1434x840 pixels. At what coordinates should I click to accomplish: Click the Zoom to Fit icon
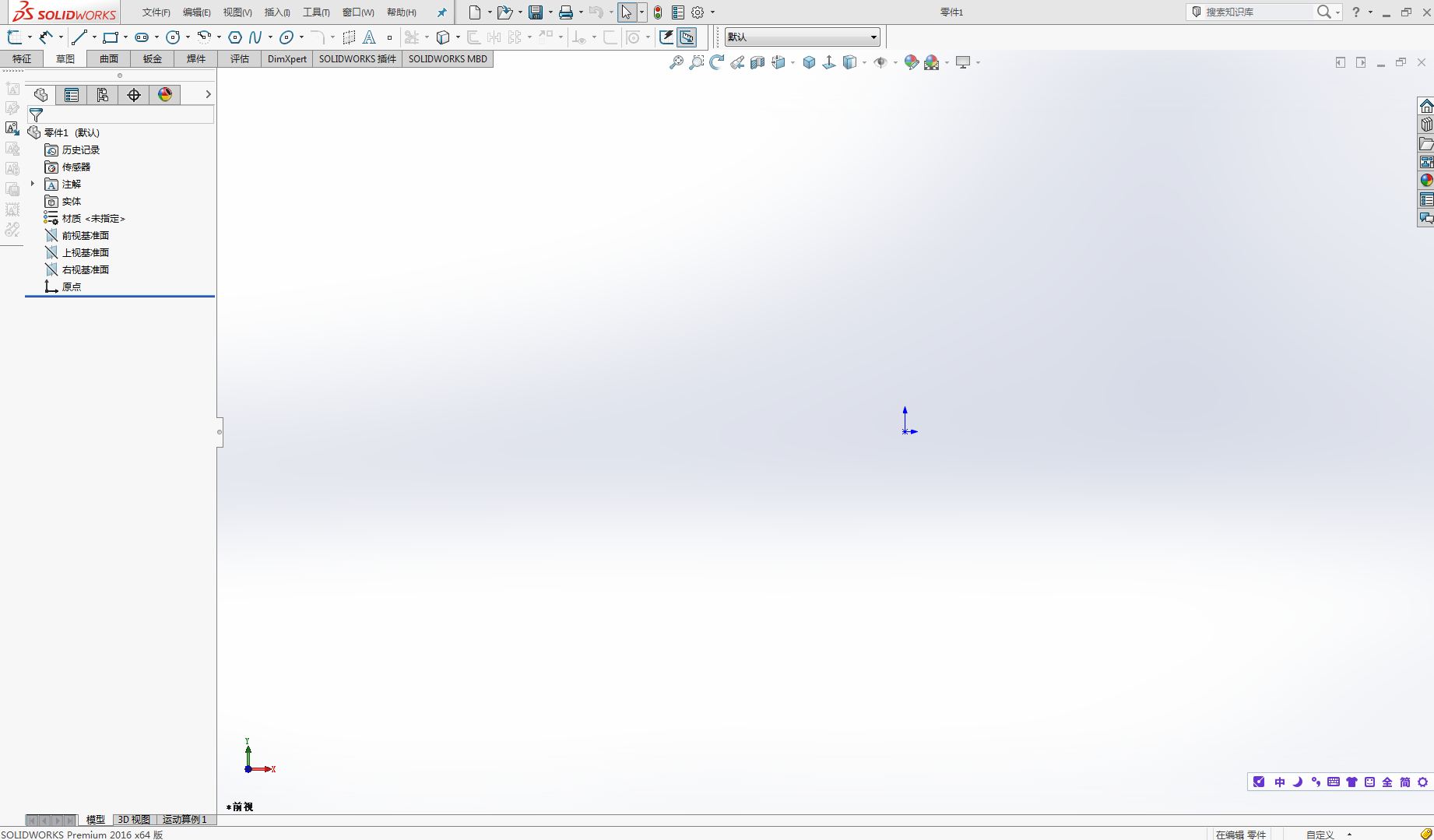click(677, 62)
